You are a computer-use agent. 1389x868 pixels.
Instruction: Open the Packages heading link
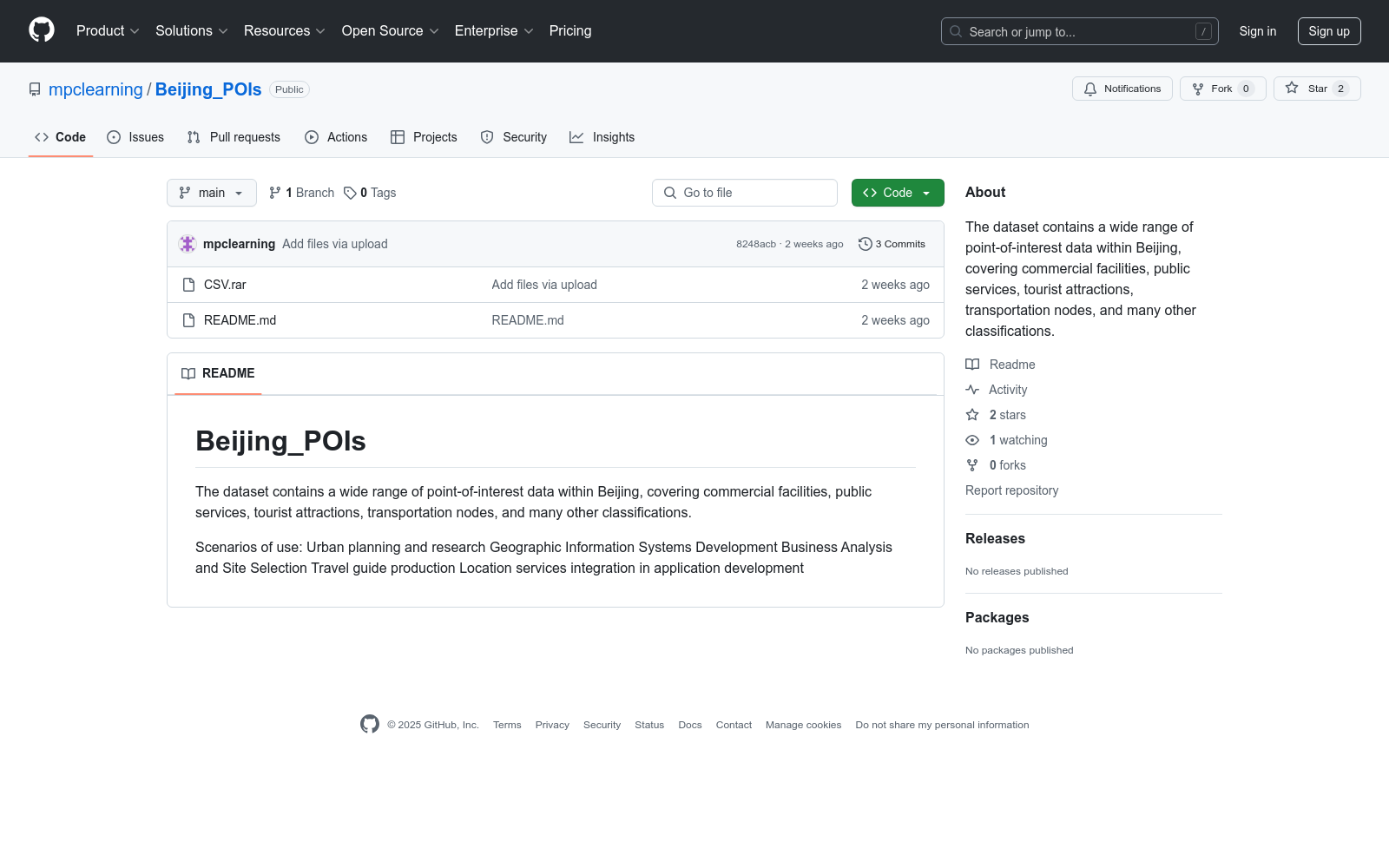pos(997,617)
